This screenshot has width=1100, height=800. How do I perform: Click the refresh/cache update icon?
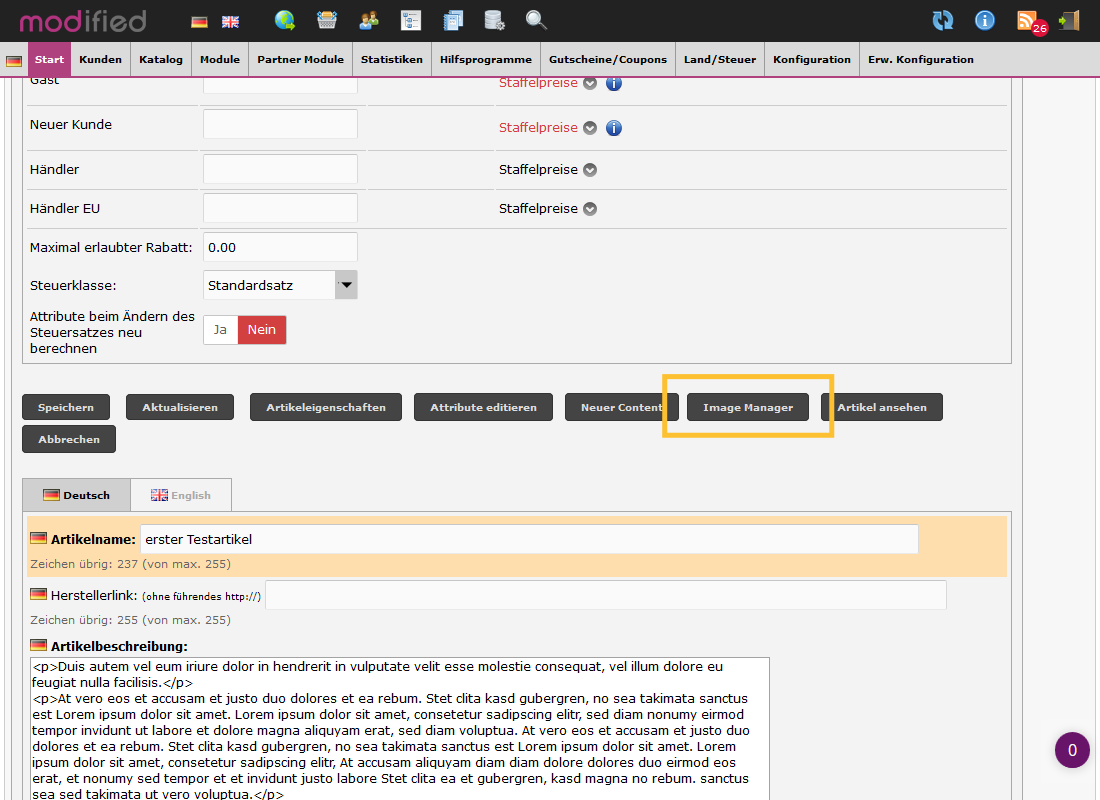click(x=943, y=20)
